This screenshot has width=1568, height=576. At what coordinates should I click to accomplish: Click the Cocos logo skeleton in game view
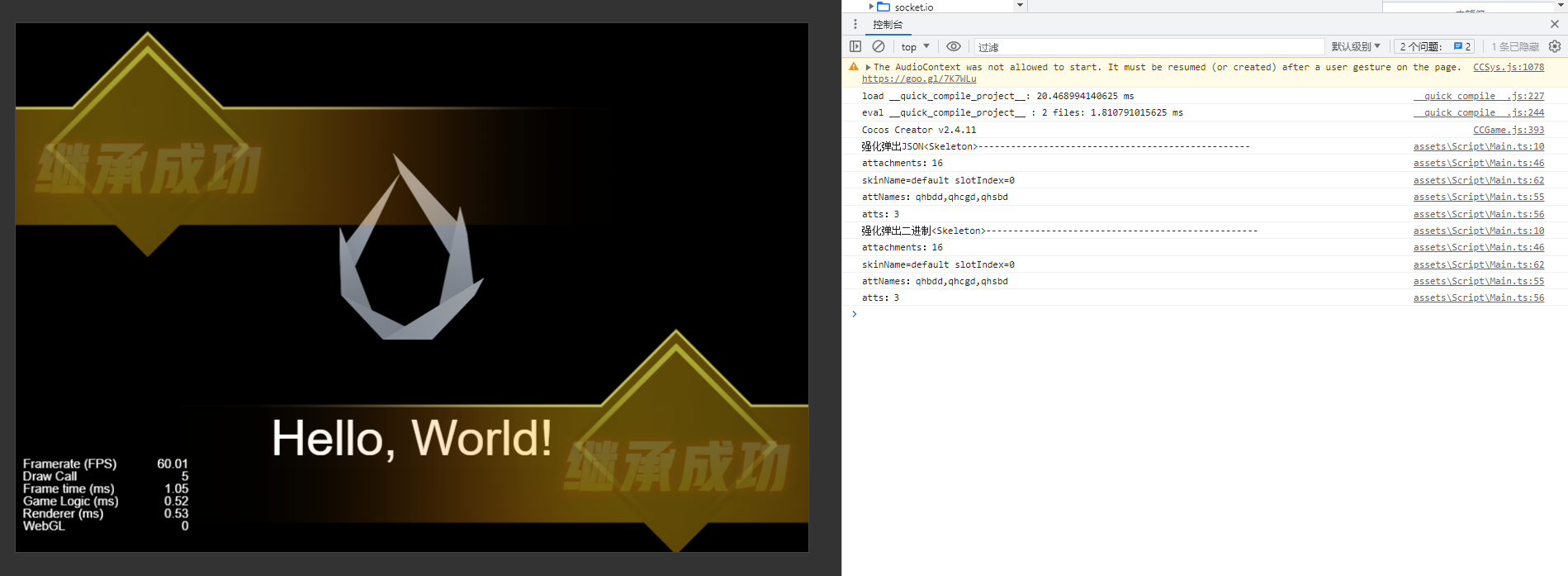[x=410, y=247]
